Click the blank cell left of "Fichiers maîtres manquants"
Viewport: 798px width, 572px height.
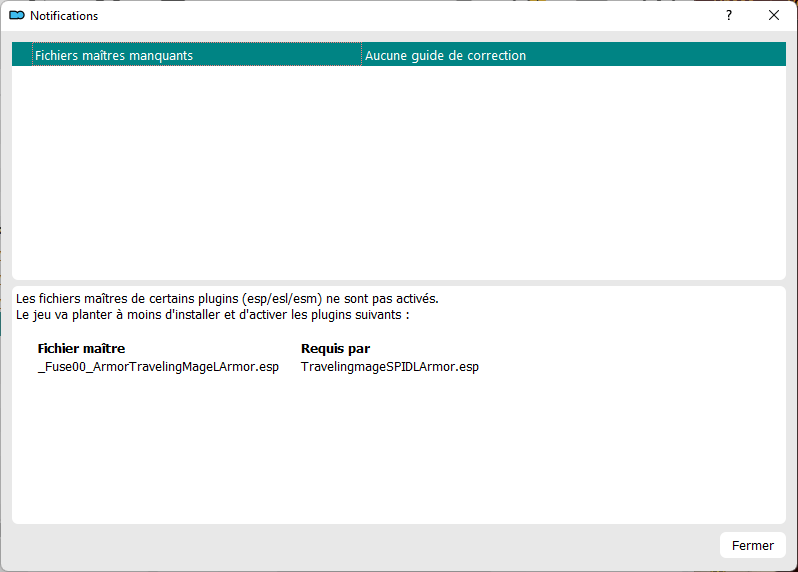point(22,56)
